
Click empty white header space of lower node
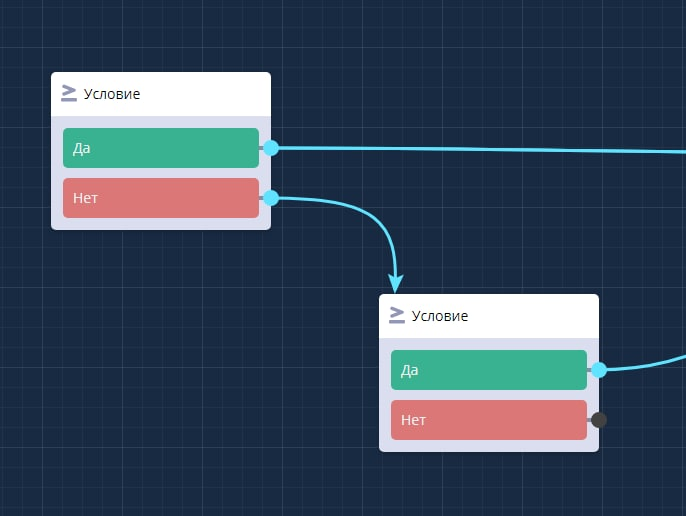pos(540,316)
